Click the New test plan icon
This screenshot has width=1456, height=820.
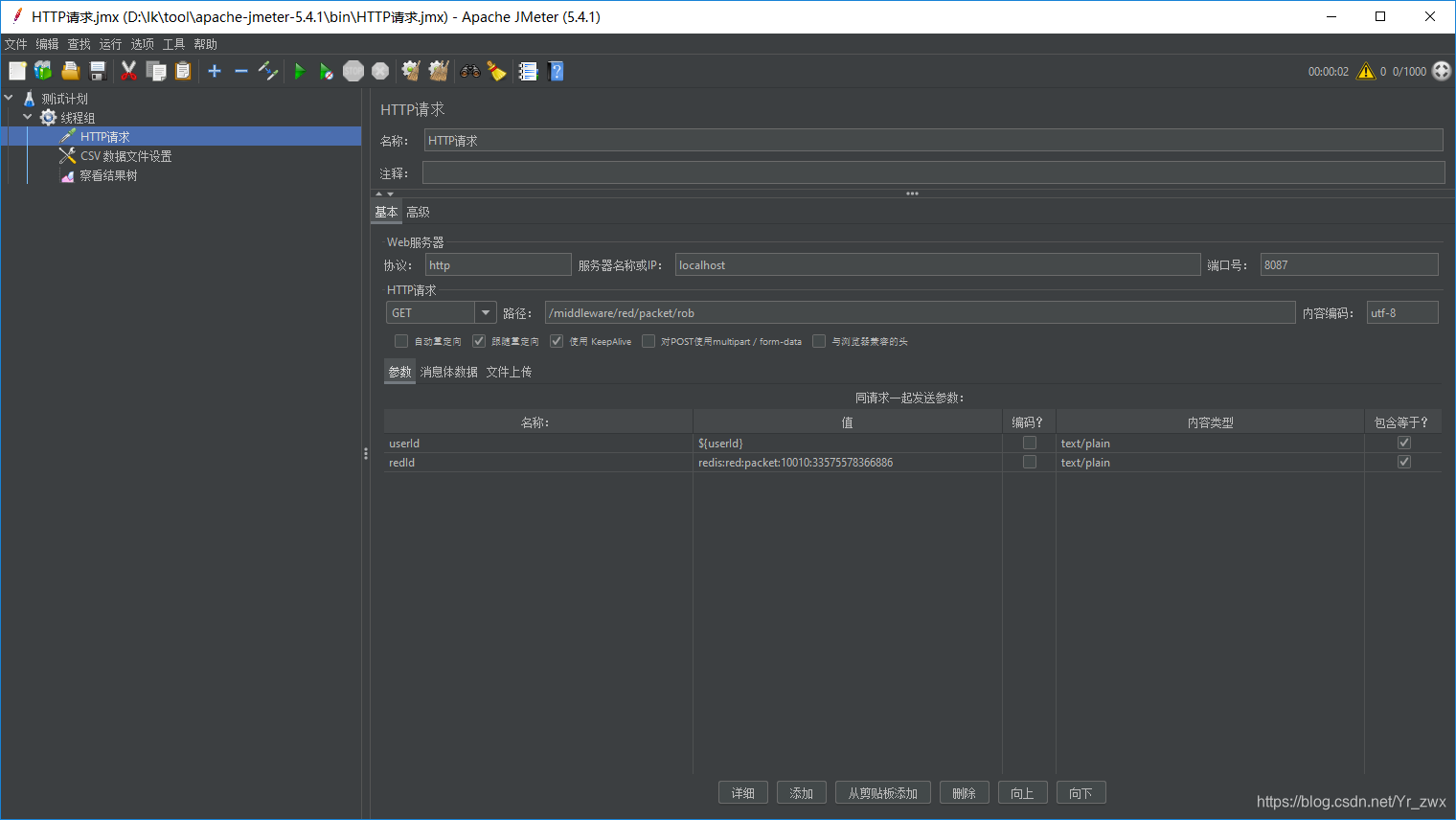(x=17, y=71)
